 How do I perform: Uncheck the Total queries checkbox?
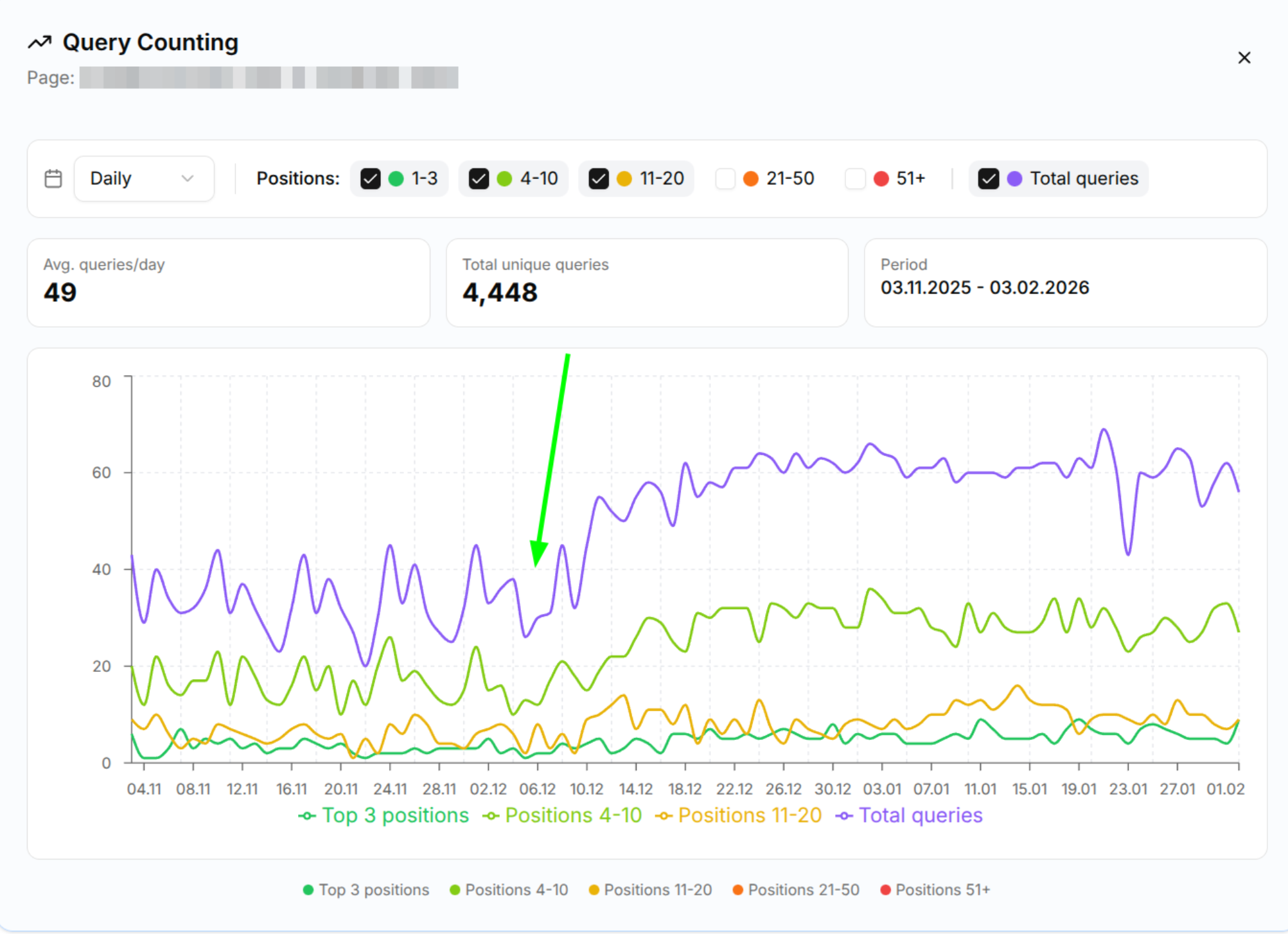(989, 179)
